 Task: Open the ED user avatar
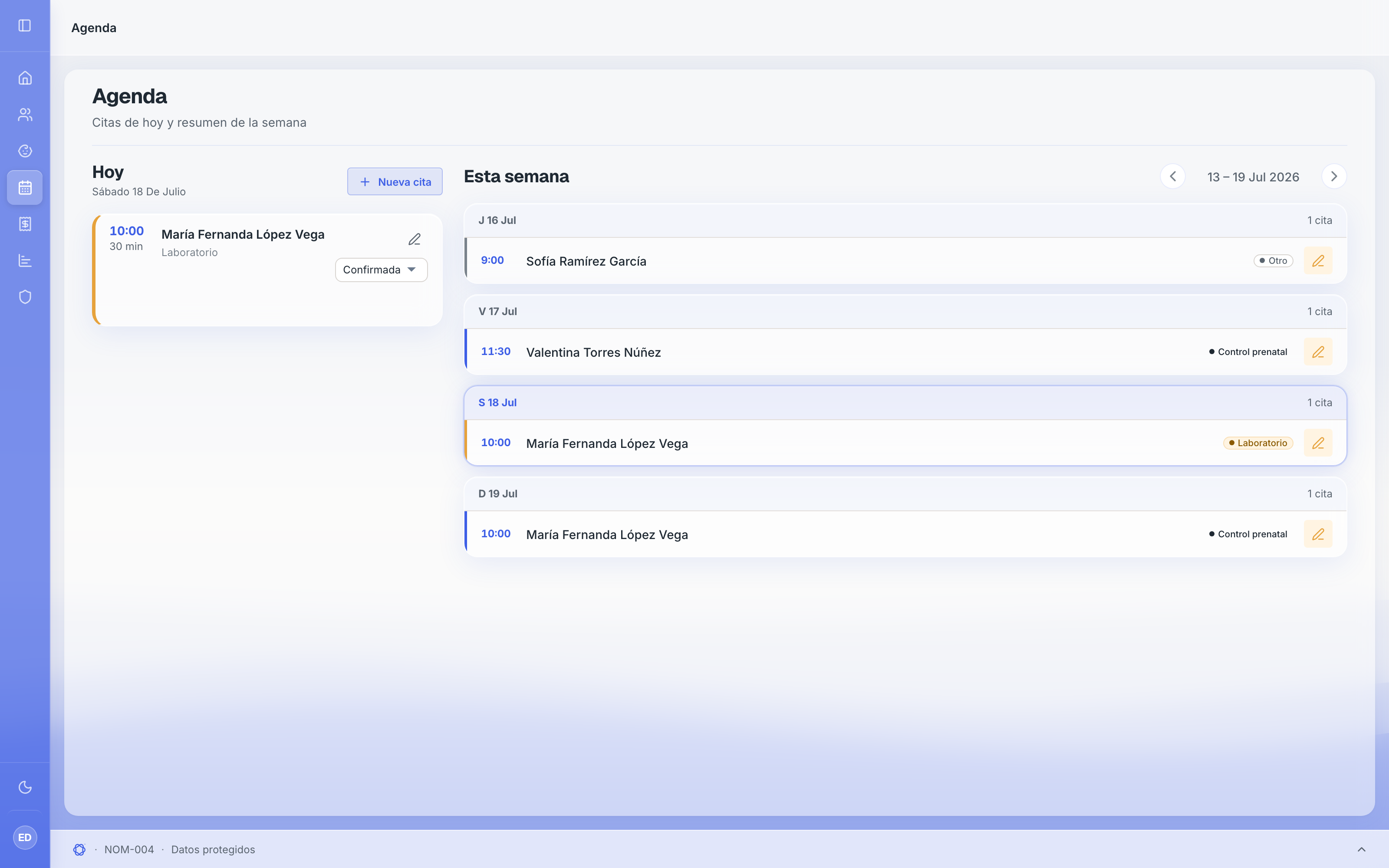coord(25,838)
